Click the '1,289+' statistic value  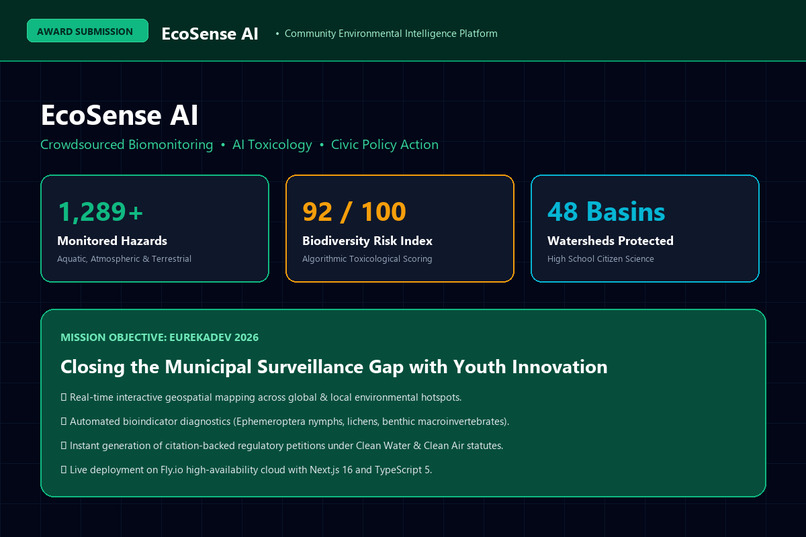101,212
